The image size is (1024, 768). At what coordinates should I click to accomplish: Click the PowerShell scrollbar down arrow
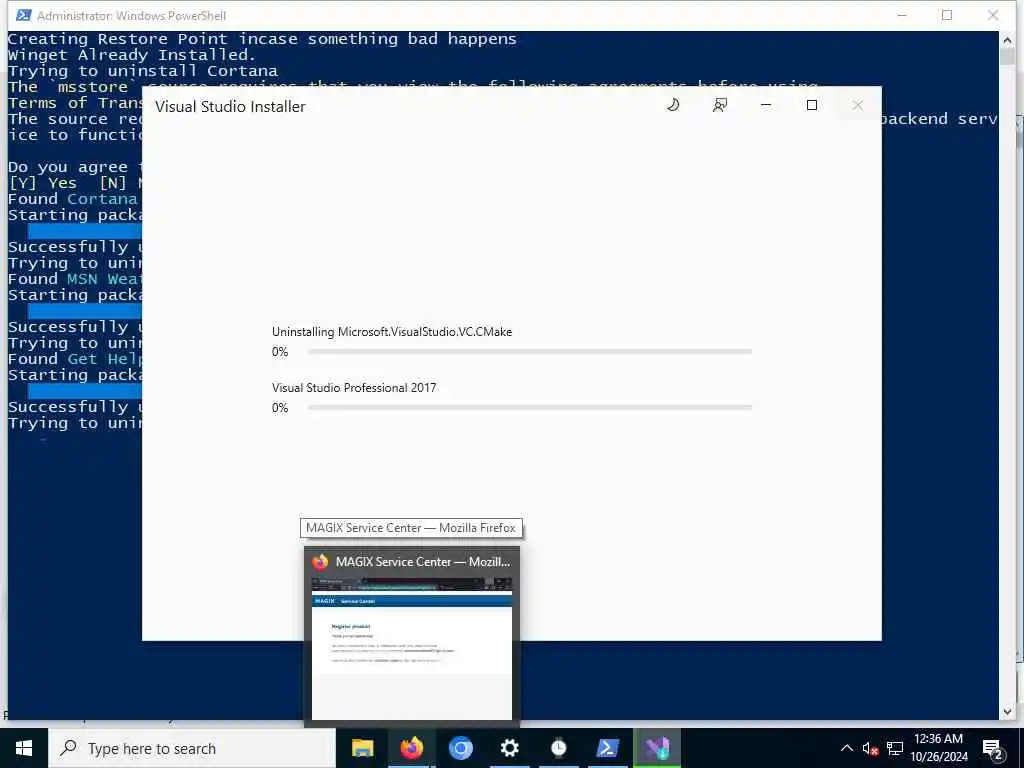1007,711
